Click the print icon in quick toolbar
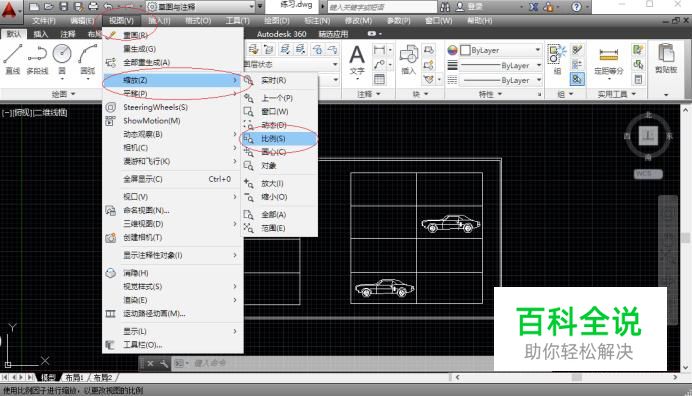This screenshot has height=396, width=692. [93, 7]
